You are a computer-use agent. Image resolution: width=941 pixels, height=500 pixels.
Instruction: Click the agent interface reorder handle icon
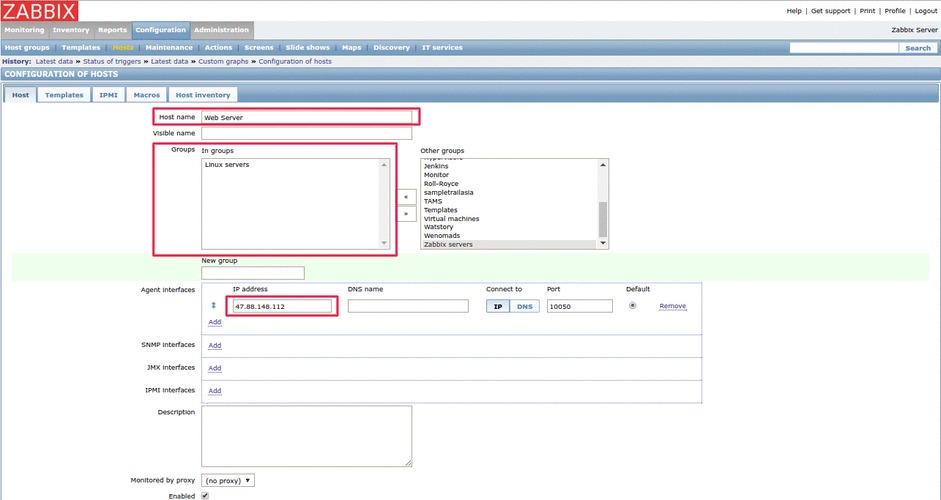coord(213,306)
